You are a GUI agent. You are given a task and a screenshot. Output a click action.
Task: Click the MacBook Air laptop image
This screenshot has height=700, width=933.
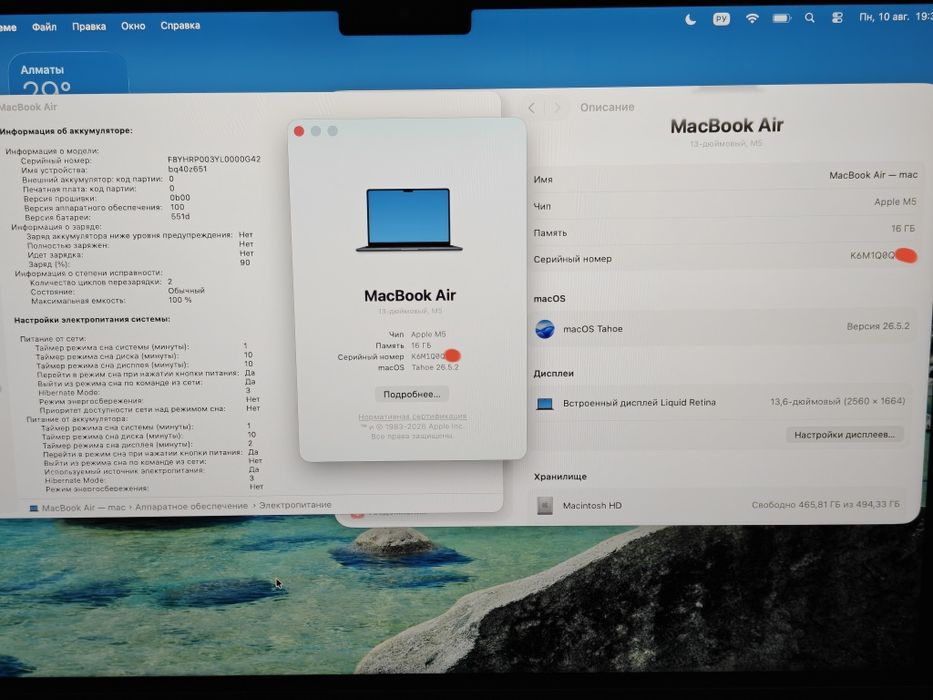click(x=409, y=220)
